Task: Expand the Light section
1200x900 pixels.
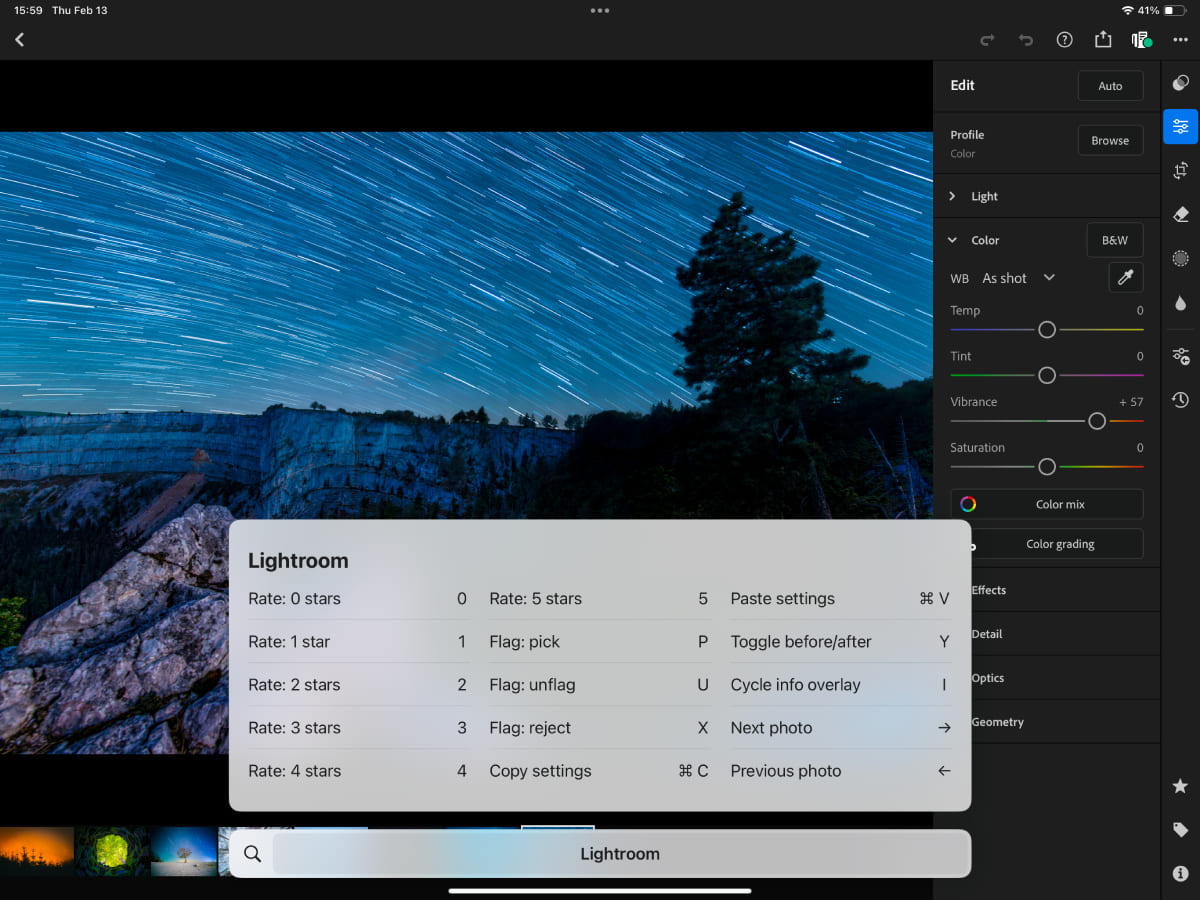Action: coord(1046,196)
